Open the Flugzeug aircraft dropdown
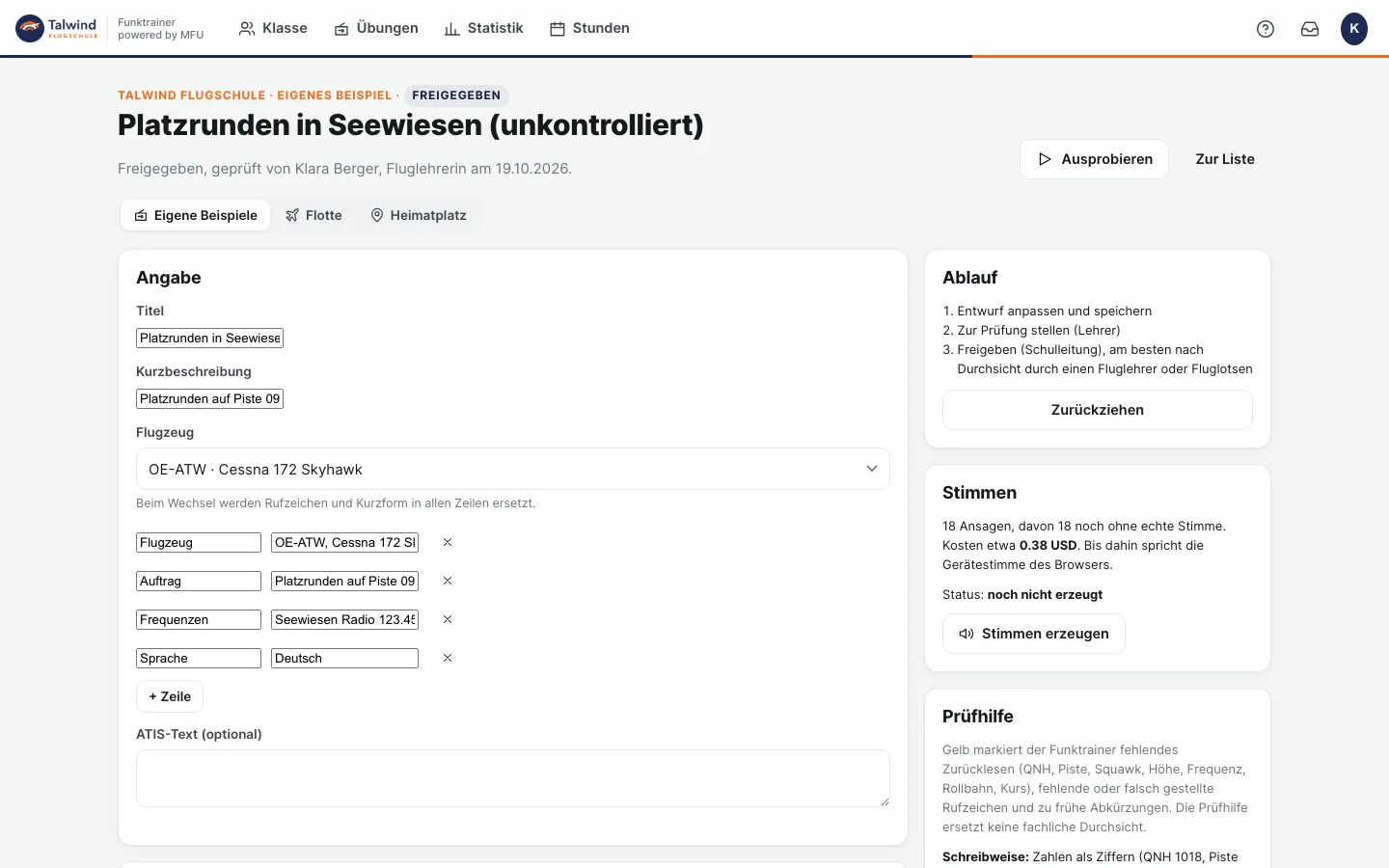Image resolution: width=1389 pixels, height=868 pixels. pyautogui.click(x=513, y=469)
